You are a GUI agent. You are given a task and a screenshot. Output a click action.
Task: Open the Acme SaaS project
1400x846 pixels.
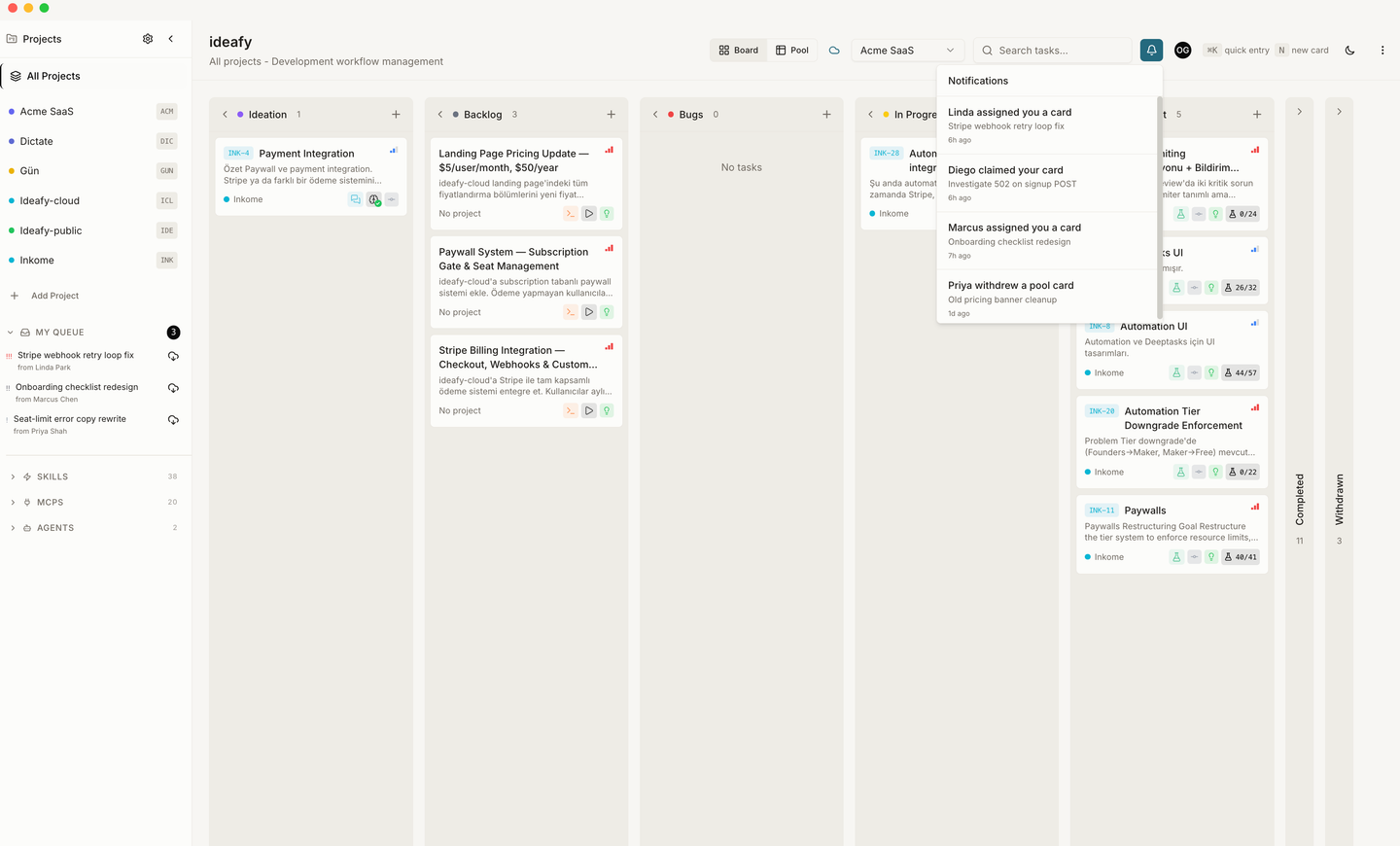(93, 112)
